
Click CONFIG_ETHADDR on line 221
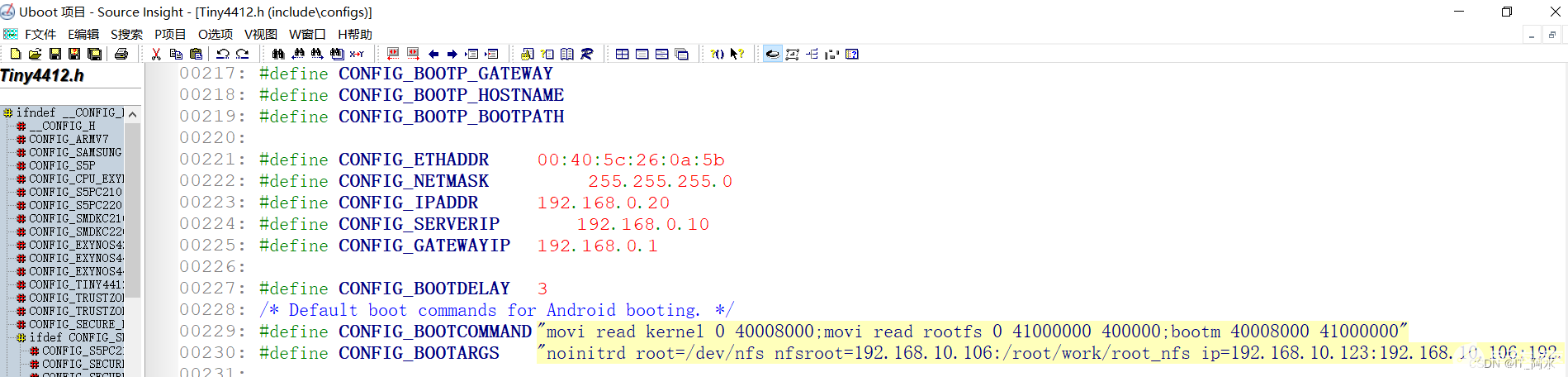coord(414,160)
